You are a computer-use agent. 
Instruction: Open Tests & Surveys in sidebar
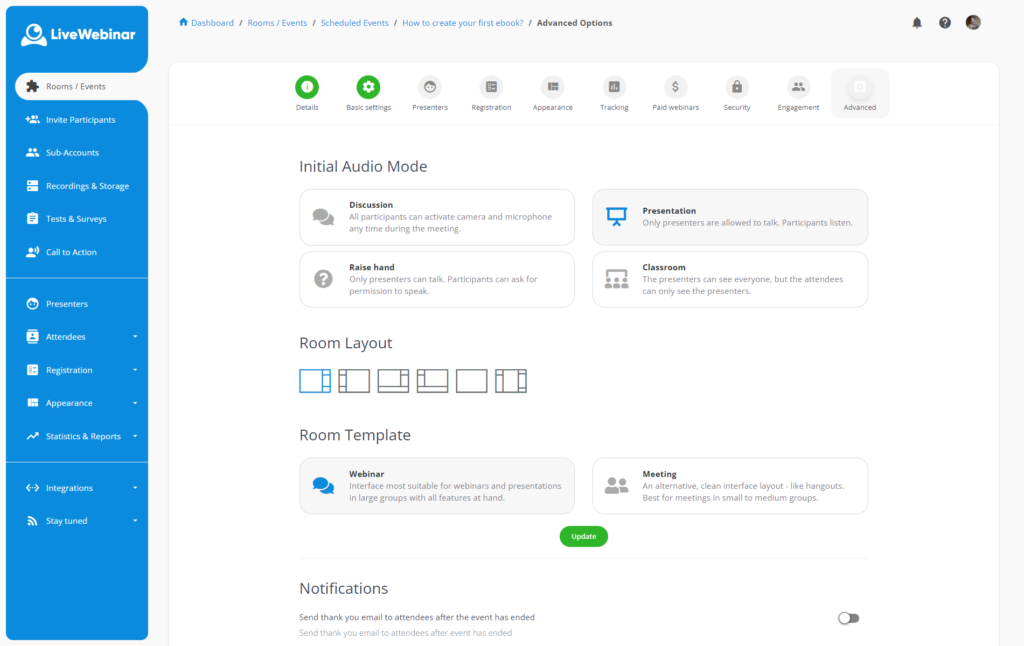75,219
